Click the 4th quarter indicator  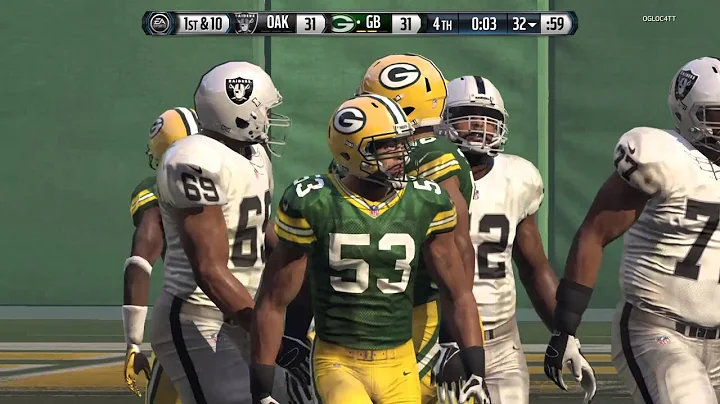[442, 24]
